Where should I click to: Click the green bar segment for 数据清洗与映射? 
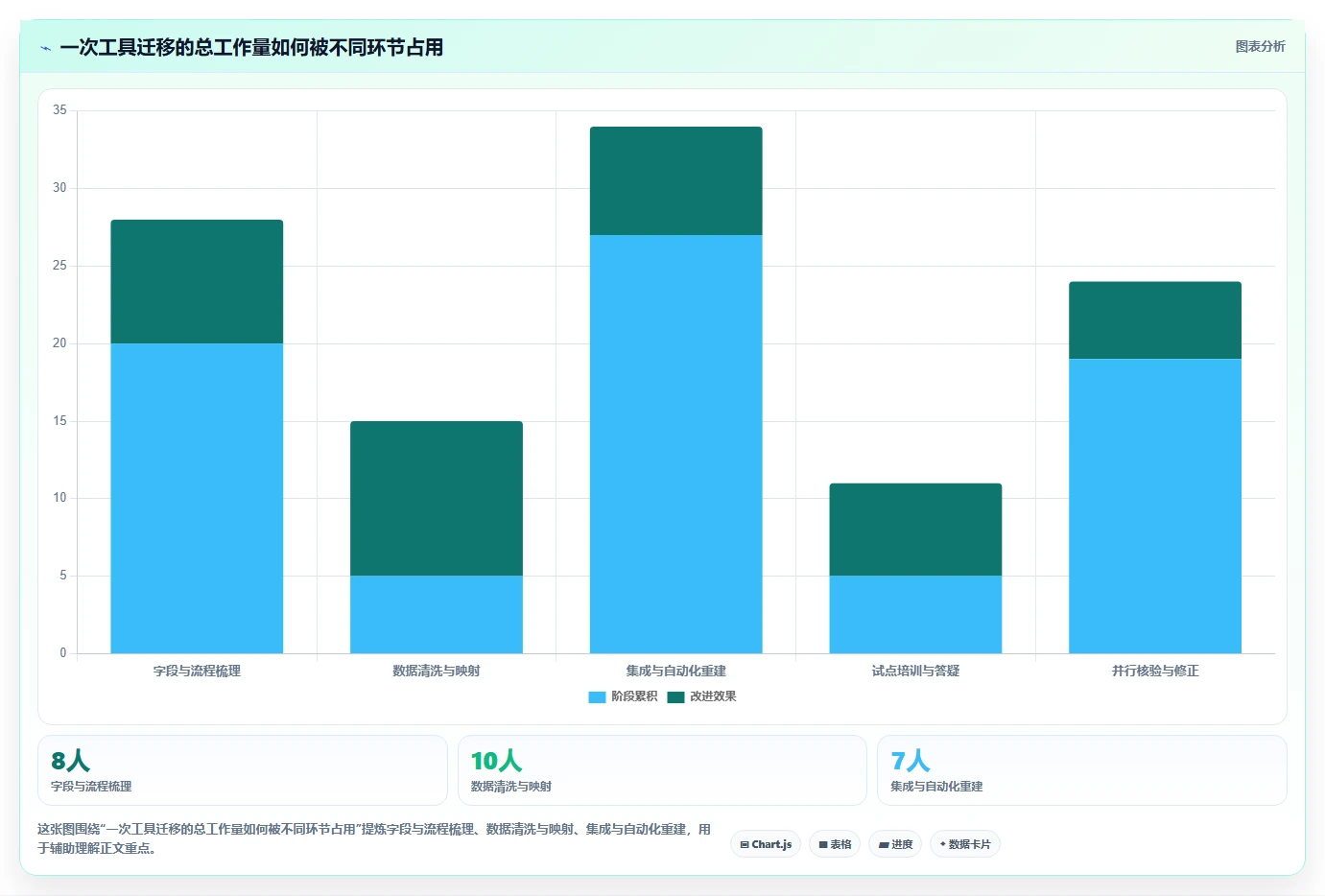point(437,498)
